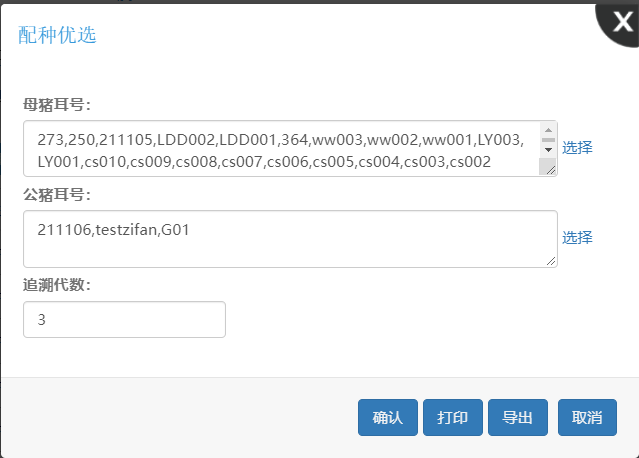Place cursor on cs002 in 母猪耳号 list

pyautogui.click(x=470, y=161)
